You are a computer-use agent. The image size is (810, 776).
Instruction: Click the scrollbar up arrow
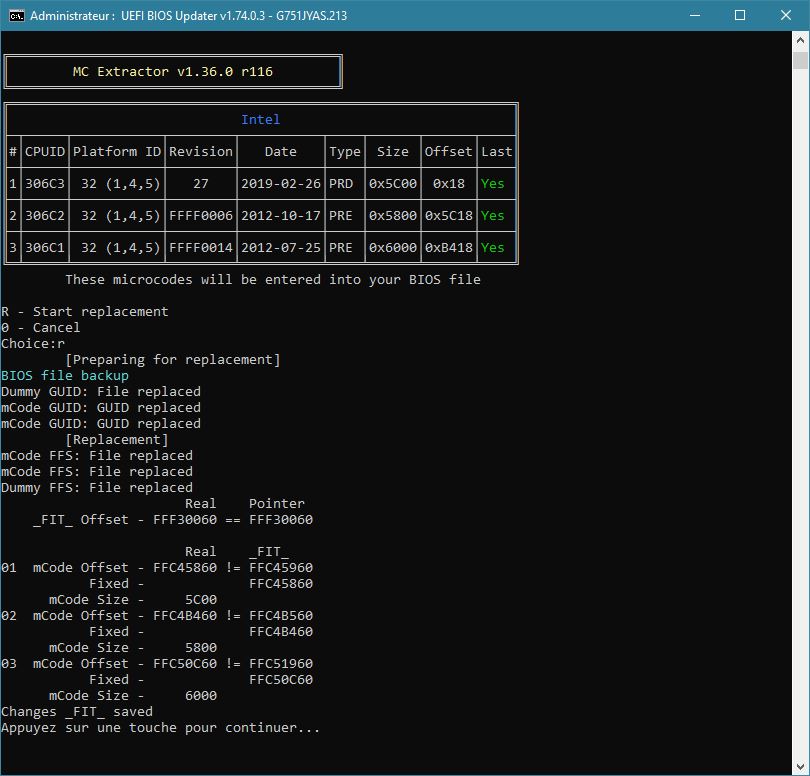(x=800, y=39)
